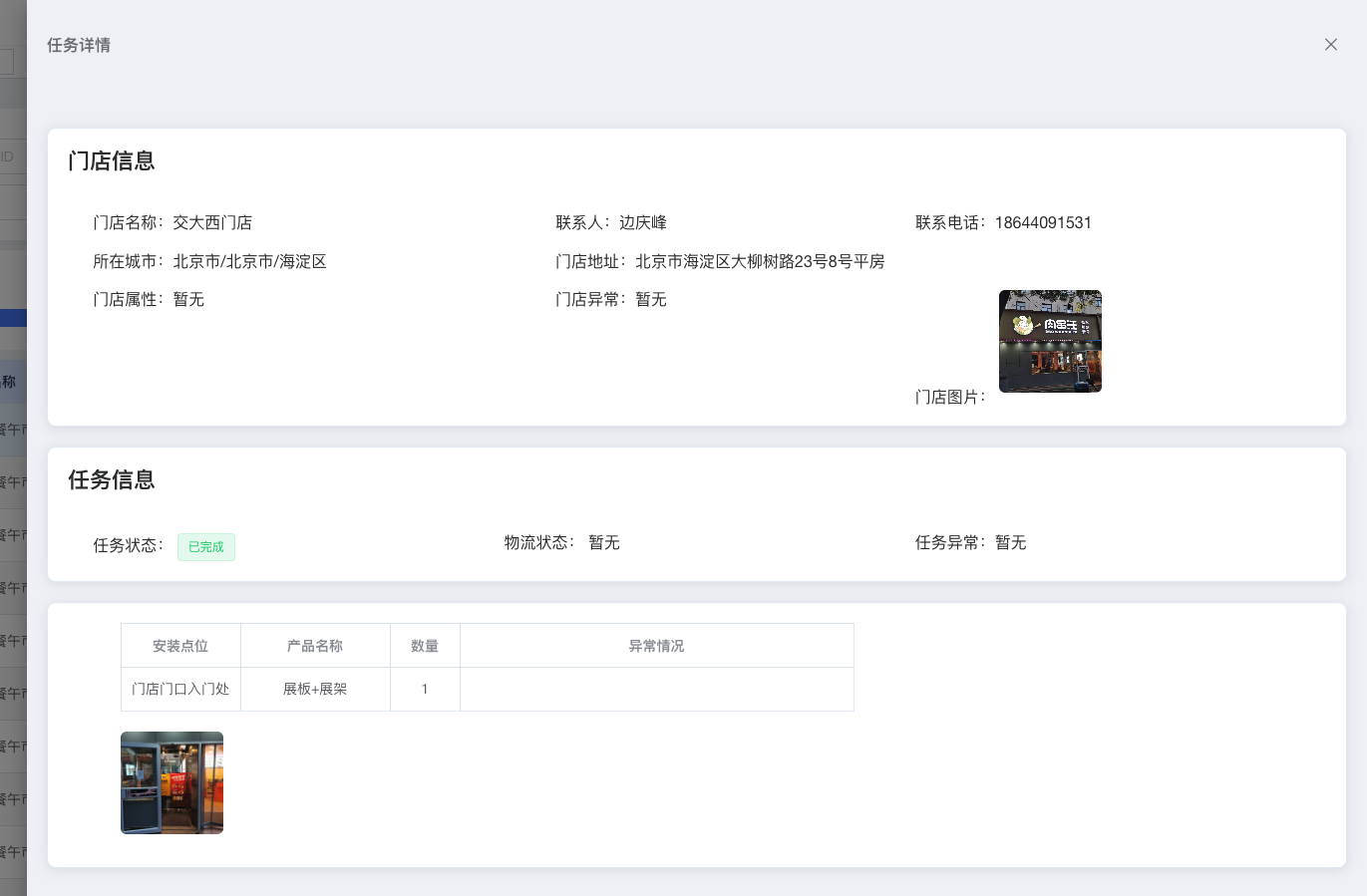Click the contact name 边庆峰
The width and height of the screenshot is (1367, 896).
[x=643, y=222]
